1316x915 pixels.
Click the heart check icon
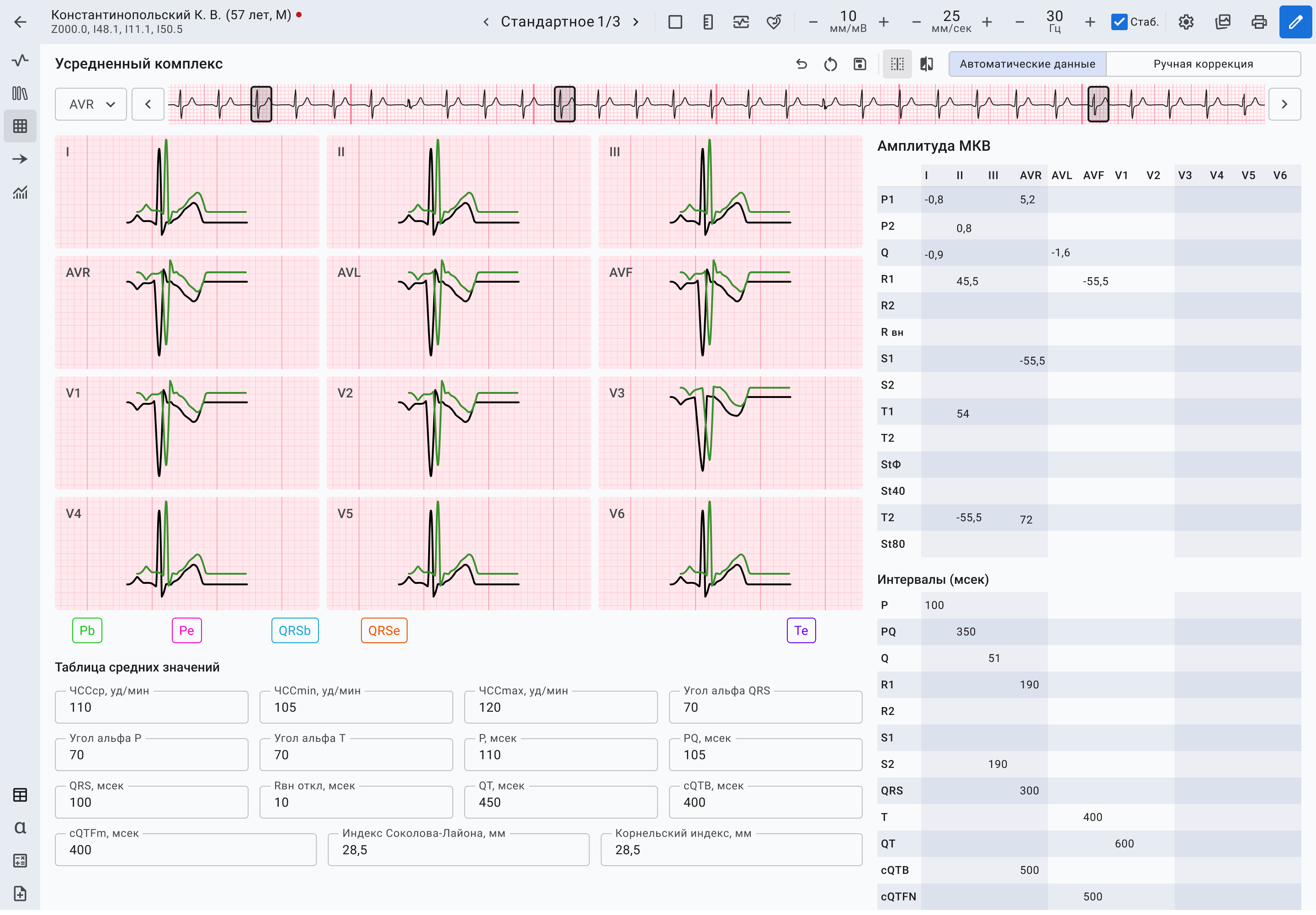pos(774,22)
